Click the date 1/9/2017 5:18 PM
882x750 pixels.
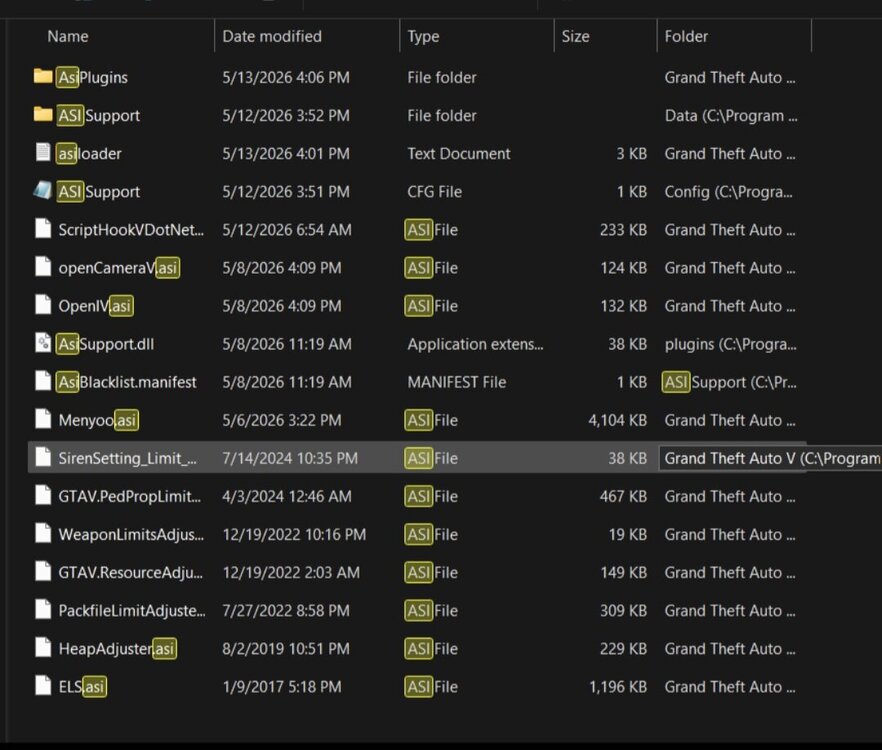[x=282, y=686]
